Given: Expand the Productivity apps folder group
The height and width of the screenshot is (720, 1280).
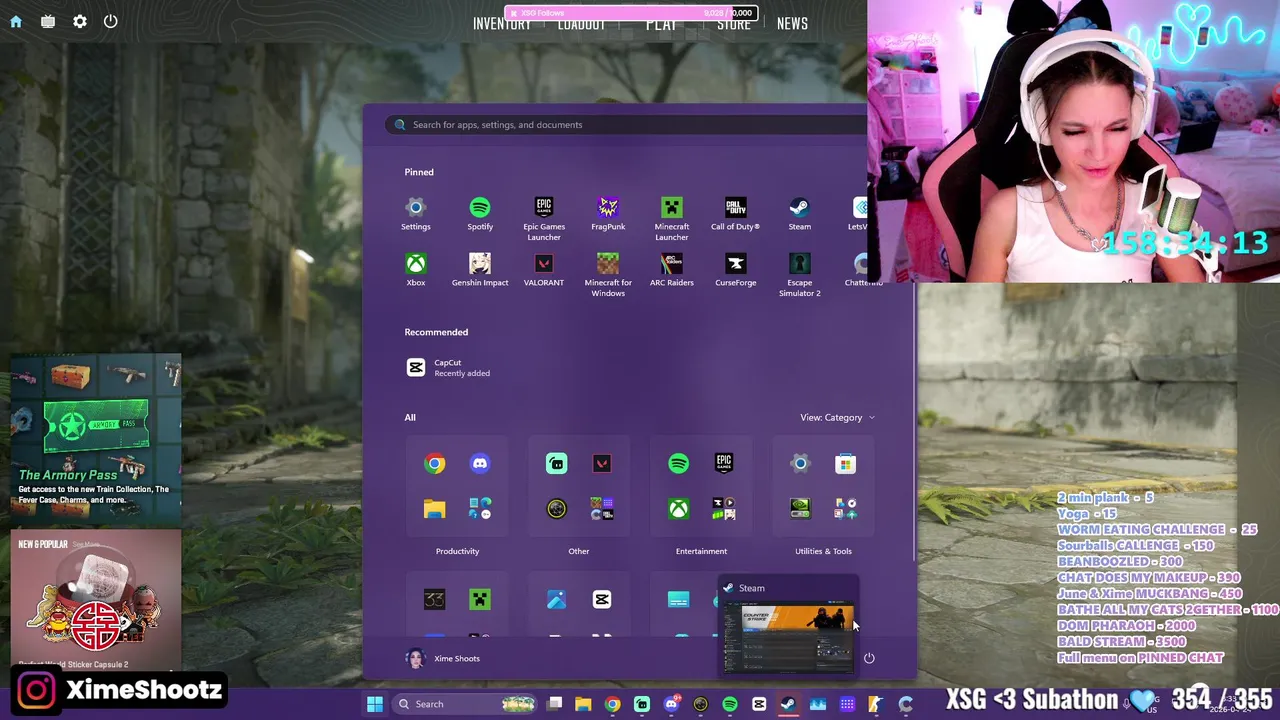Looking at the screenshot, I should [480, 509].
